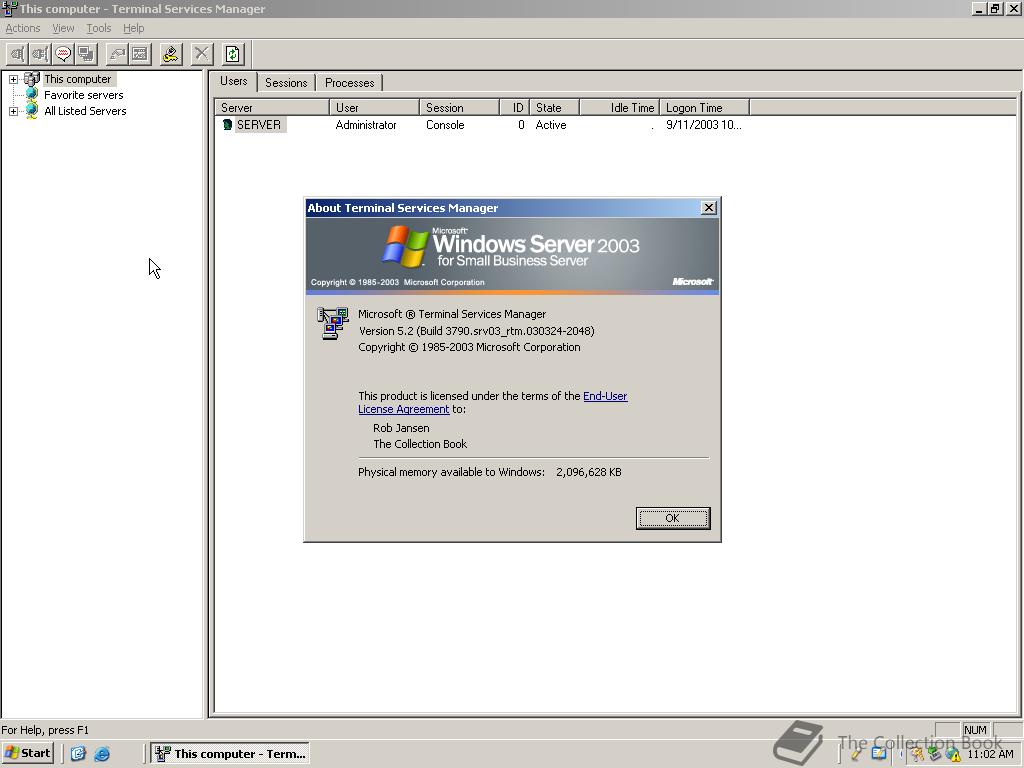Sort by the Logon Time column header

(705, 108)
